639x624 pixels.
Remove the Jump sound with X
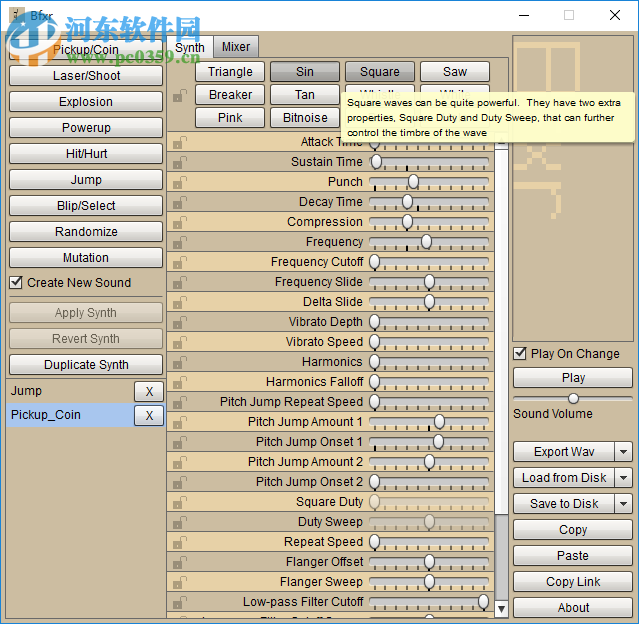149,392
